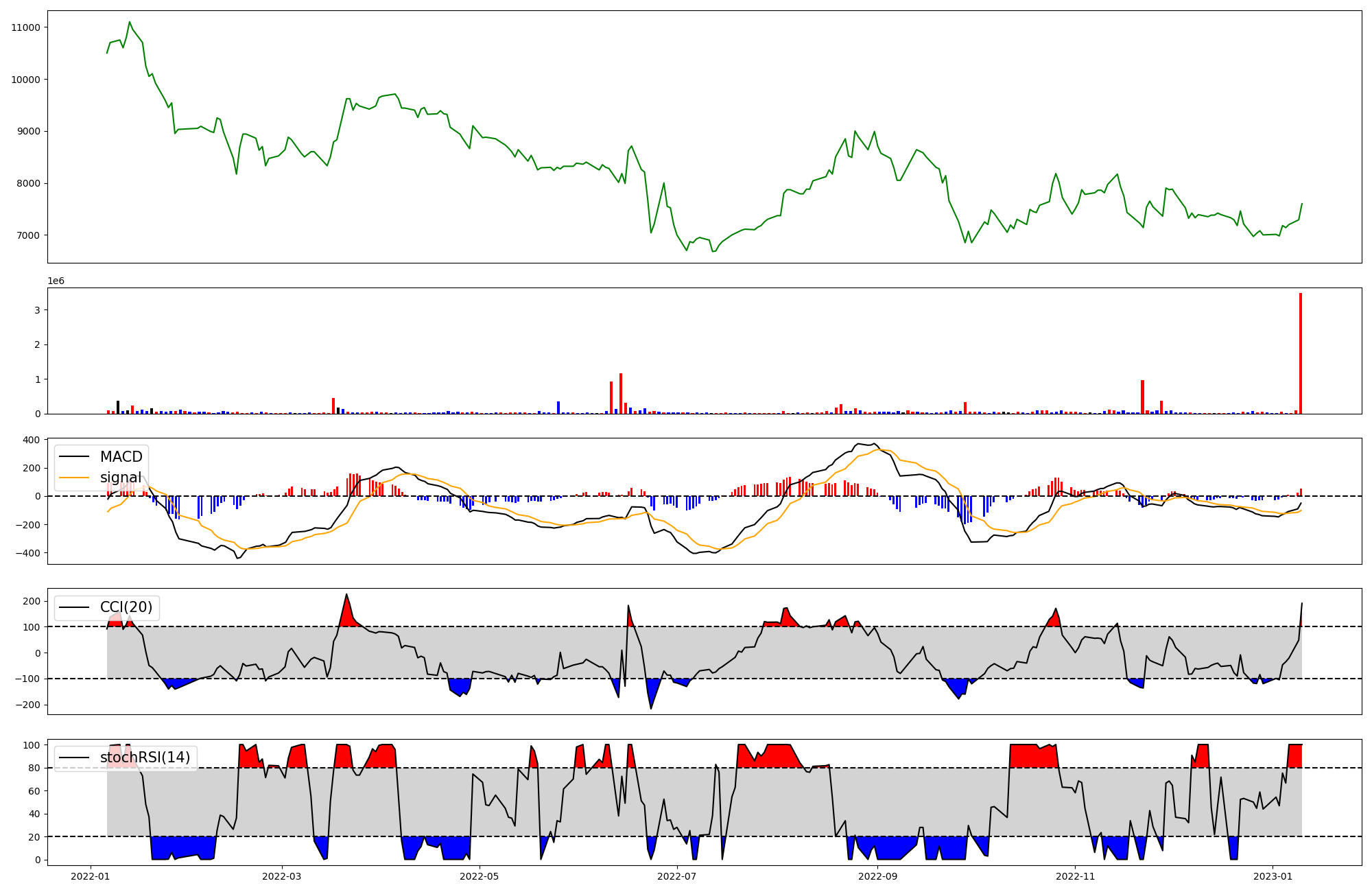Viewport: 1372px width, 892px height.
Task: Click the orange signal legend line
Action: point(74,478)
